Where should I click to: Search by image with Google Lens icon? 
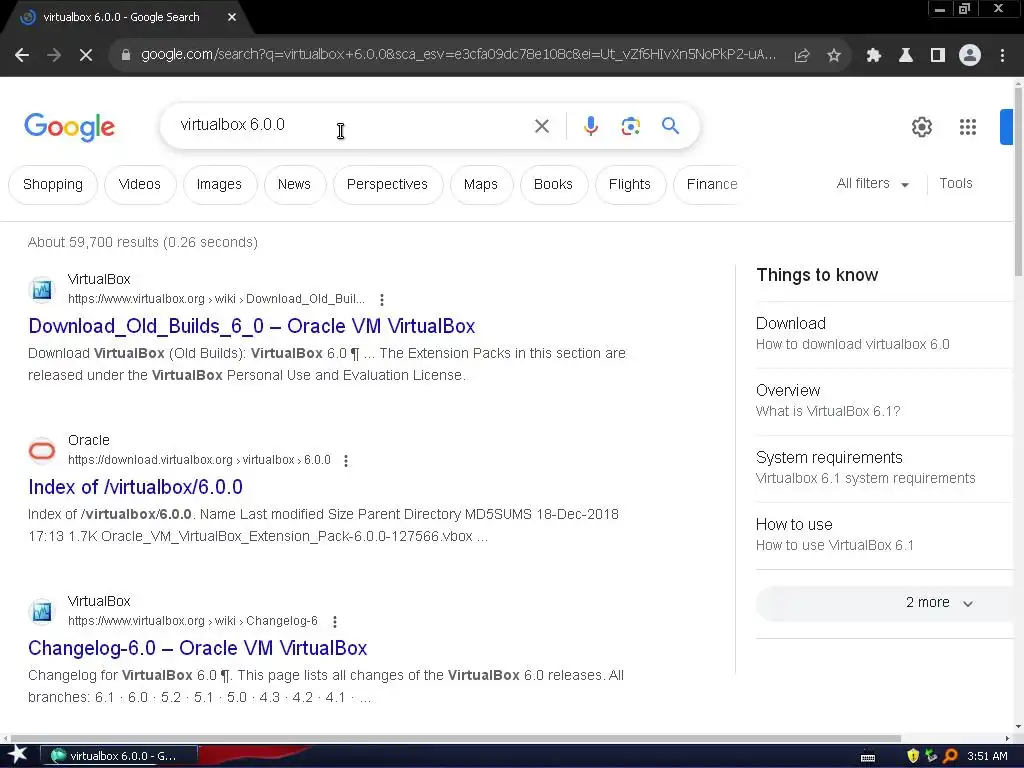[x=631, y=126]
